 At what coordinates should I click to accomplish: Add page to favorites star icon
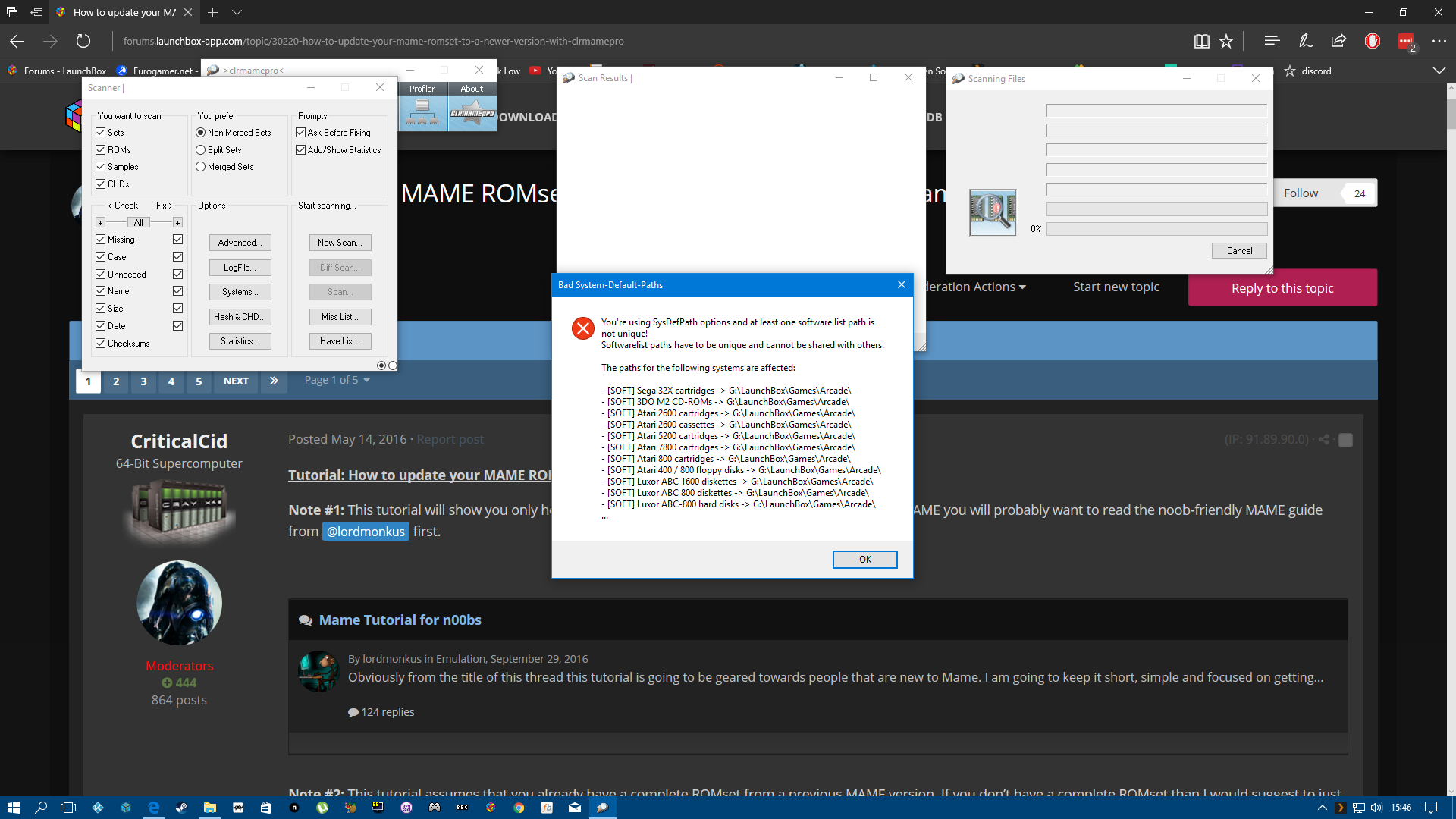click(x=1226, y=41)
